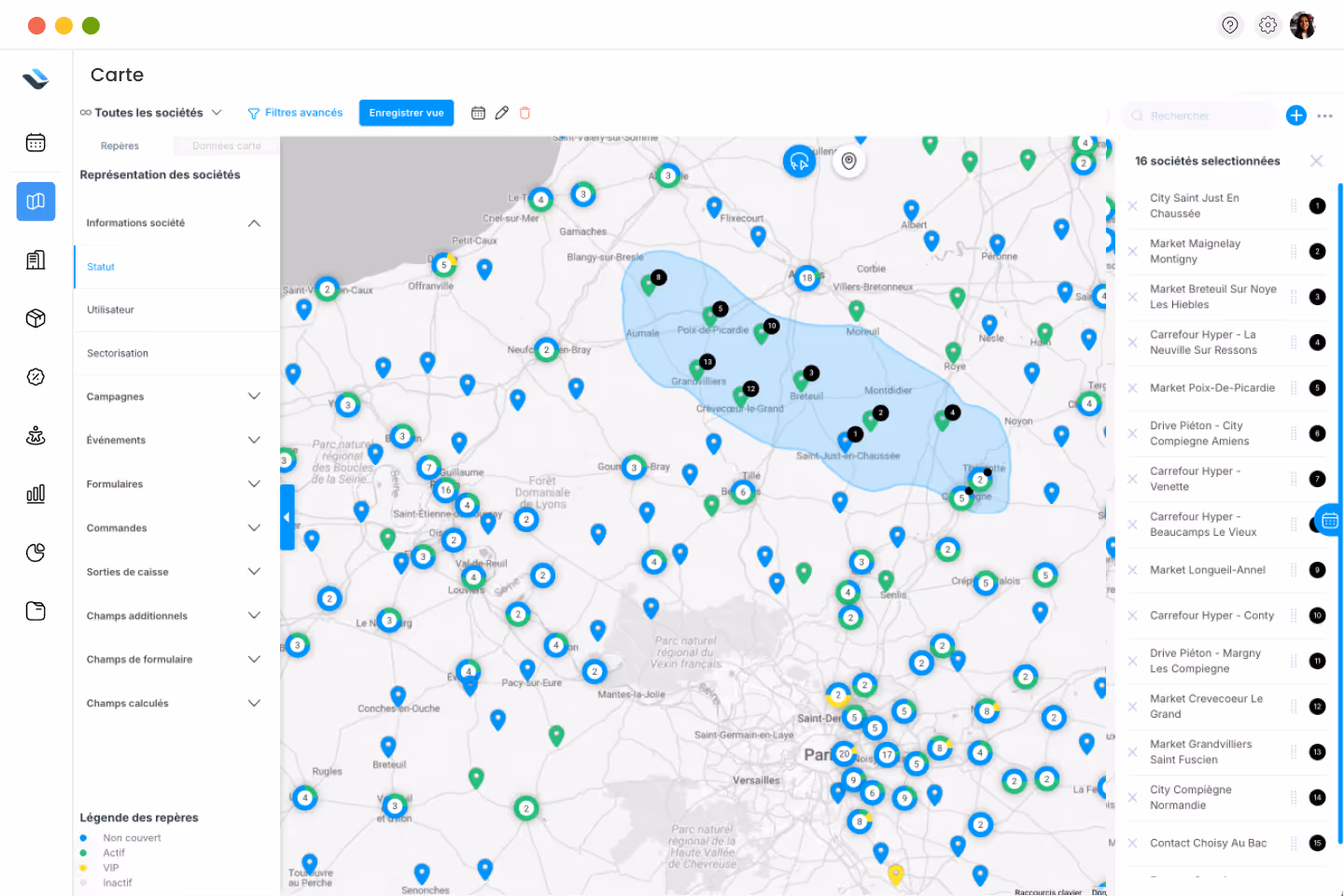Open the Toutes les sociétés dropdown

(x=151, y=112)
